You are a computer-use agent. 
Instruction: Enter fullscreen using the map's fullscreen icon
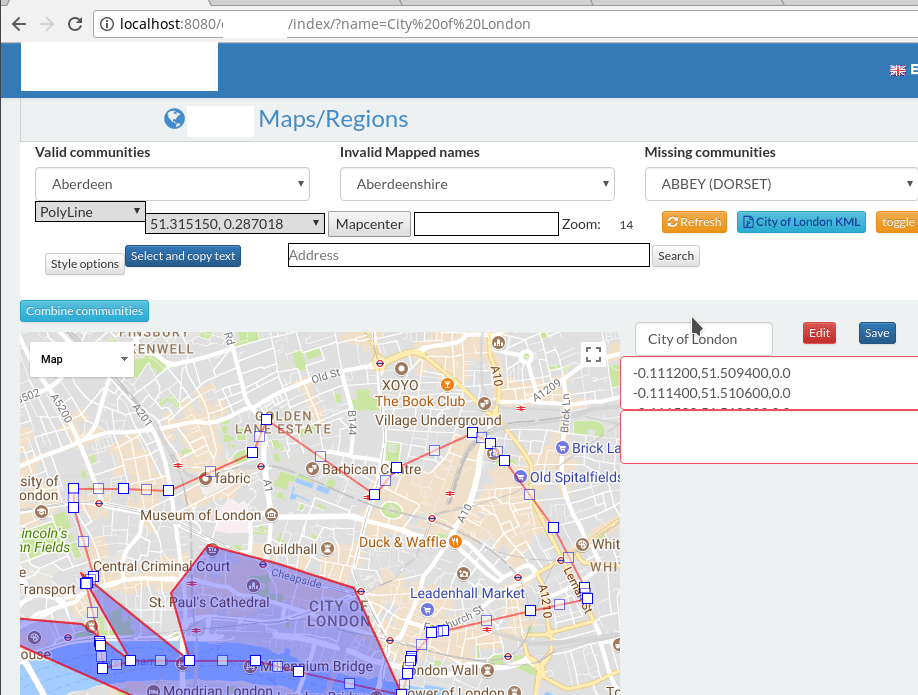point(592,353)
